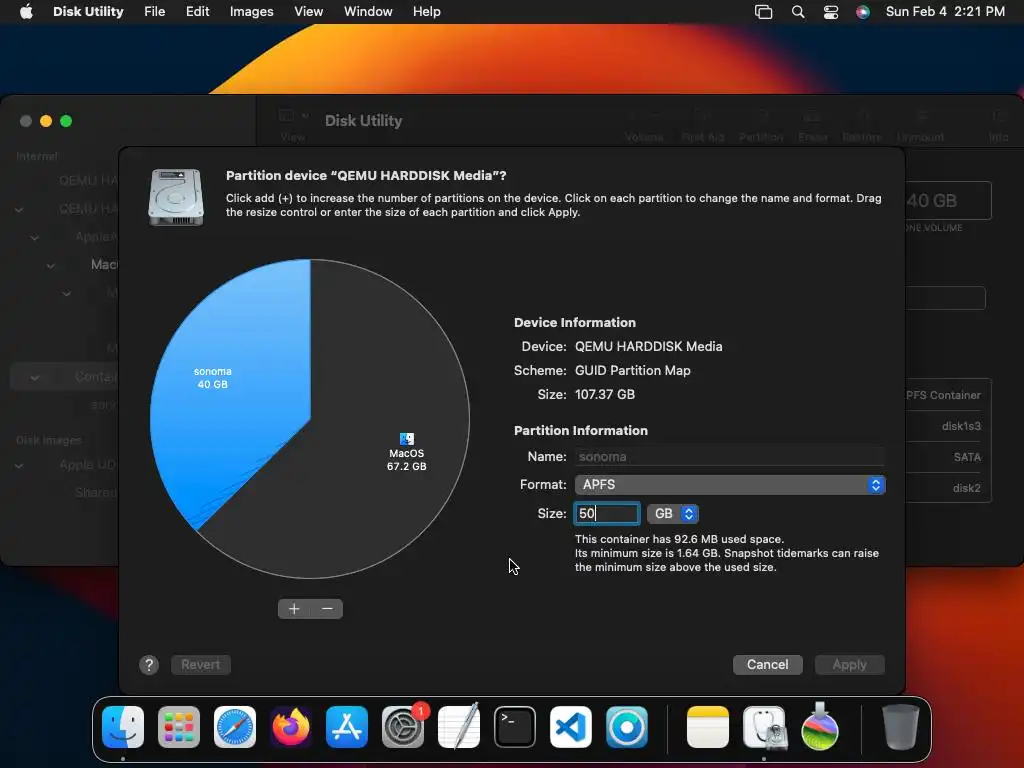Open Spotlight search in the menu bar
This screenshot has height=768, width=1024.
[x=797, y=11]
